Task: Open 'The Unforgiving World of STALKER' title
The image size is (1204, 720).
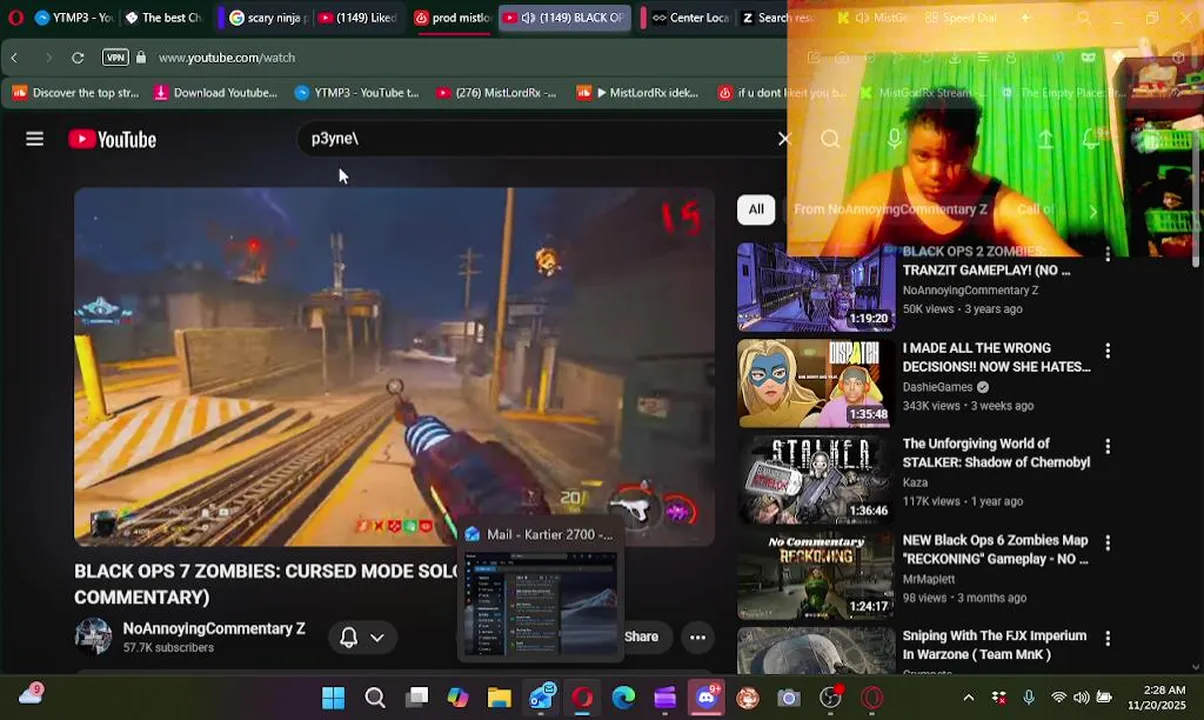Action: click(996, 453)
